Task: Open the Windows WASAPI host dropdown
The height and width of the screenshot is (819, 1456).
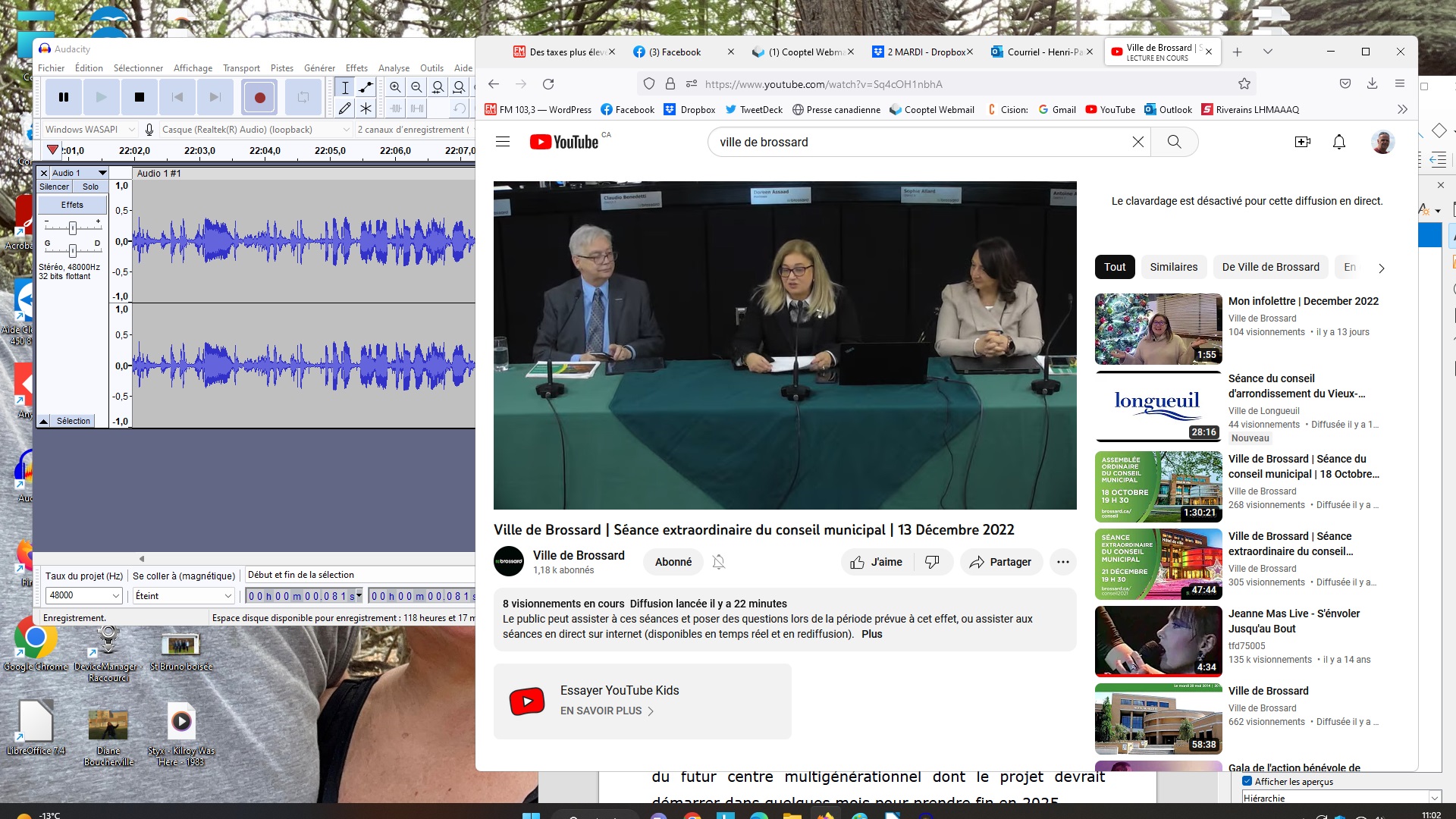Action: click(x=130, y=130)
